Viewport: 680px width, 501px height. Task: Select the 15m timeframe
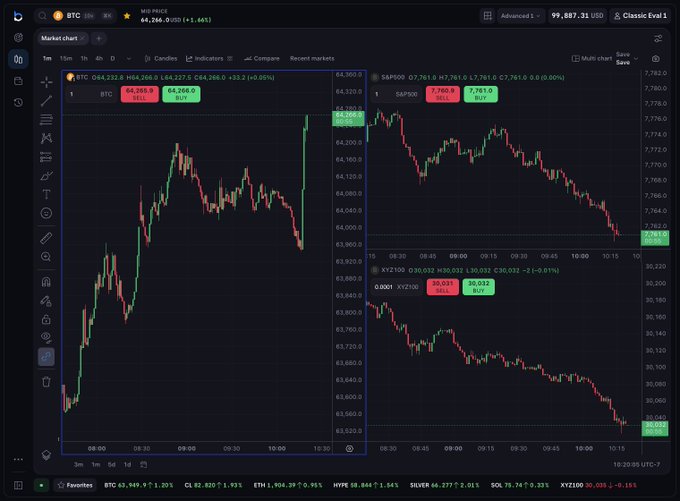(66, 59)
